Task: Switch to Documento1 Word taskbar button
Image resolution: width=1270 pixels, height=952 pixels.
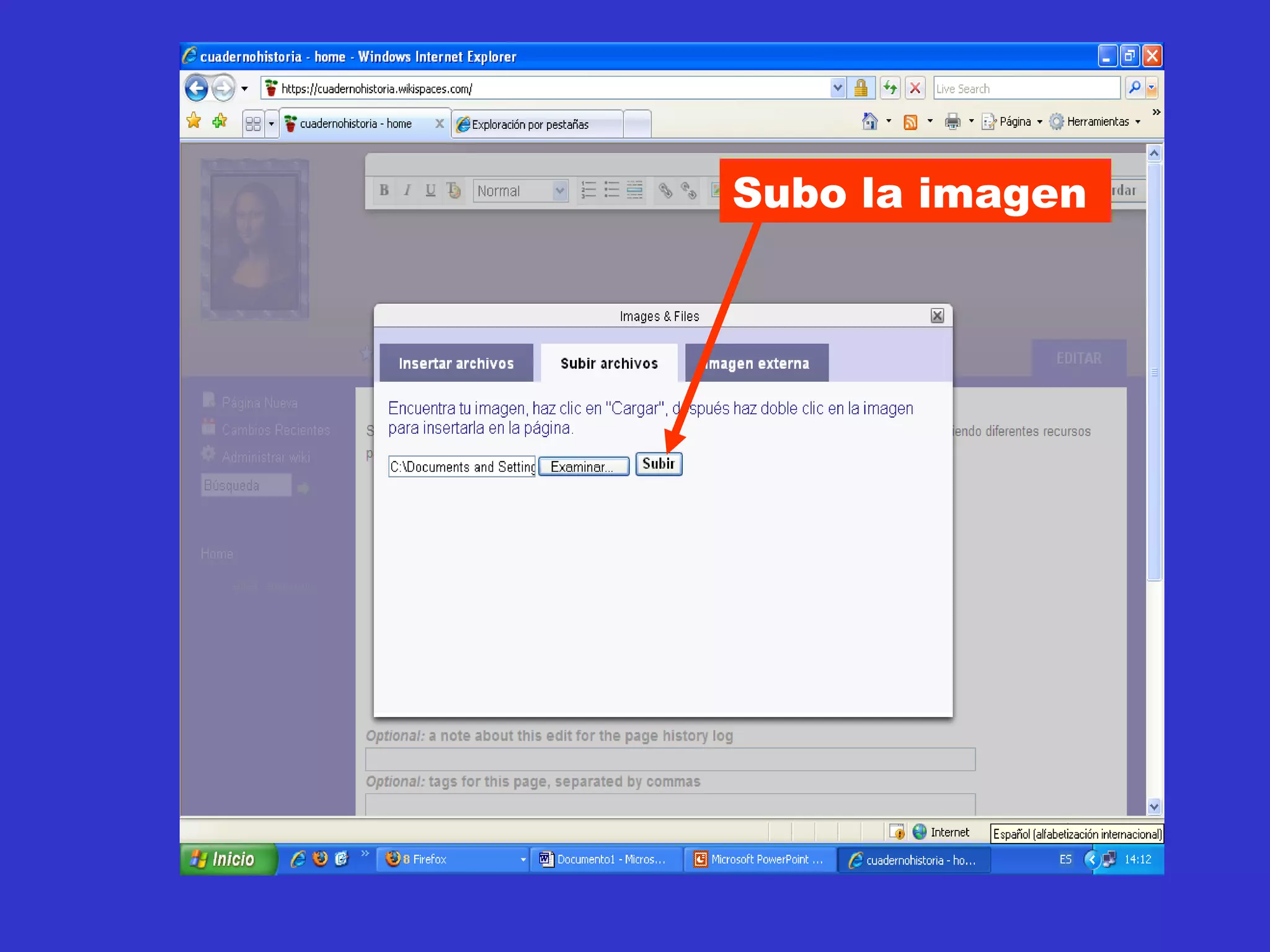Action: [606, 860]
